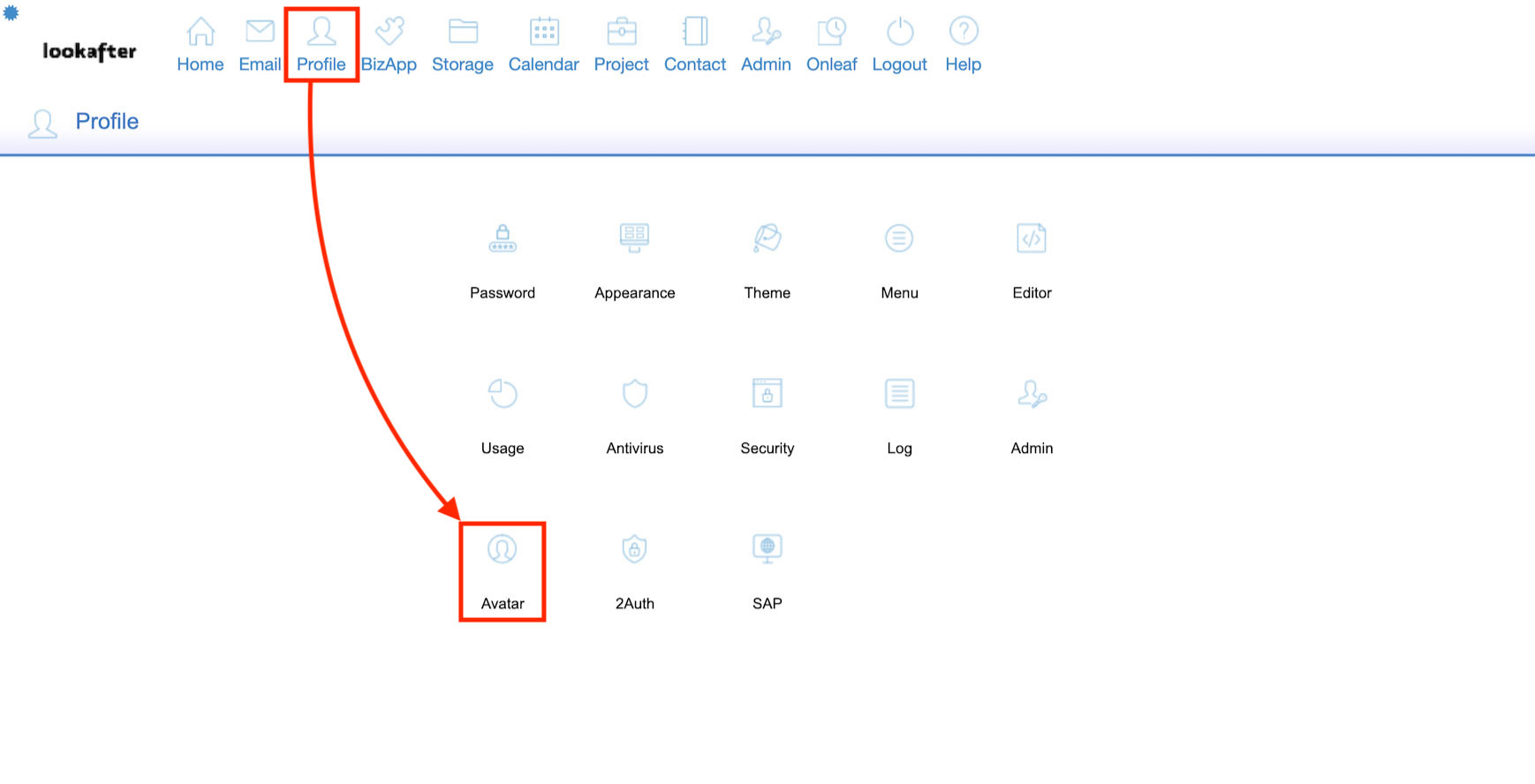This screenshot has height=784, width=1535.
Task: Click the Logout power button
Action: 899,44
